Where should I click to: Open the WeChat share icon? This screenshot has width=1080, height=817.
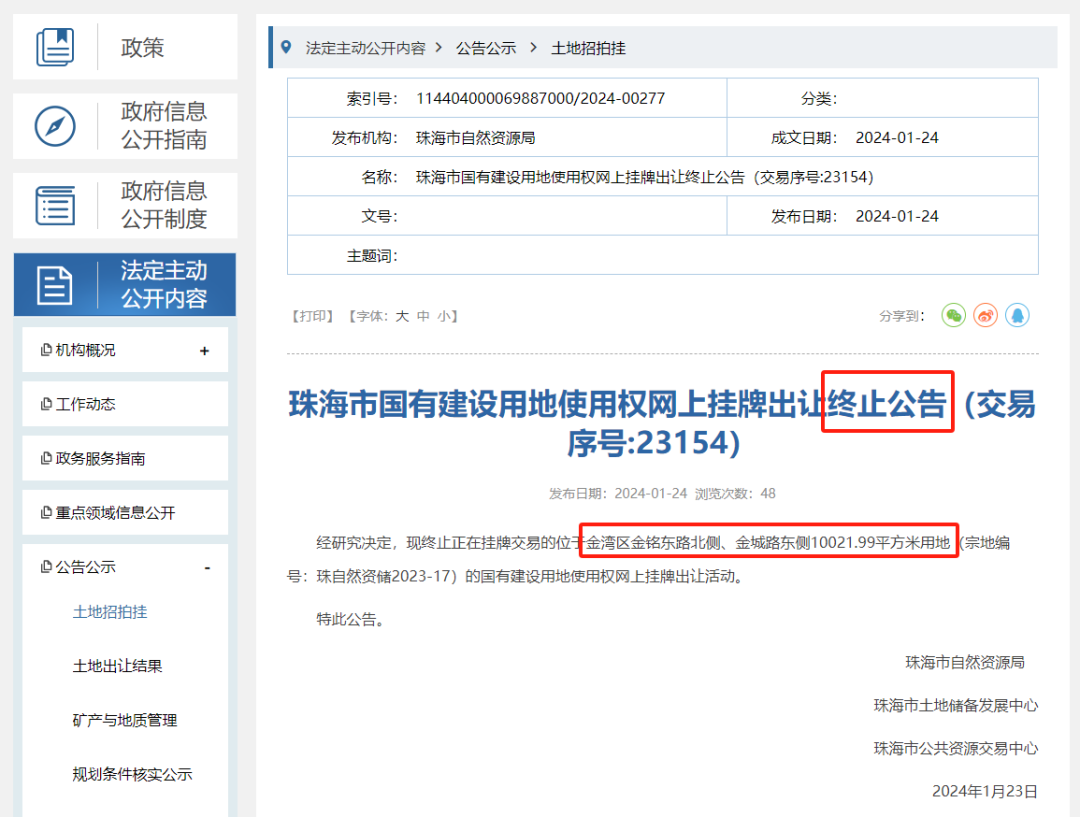(x=953, y=315)
